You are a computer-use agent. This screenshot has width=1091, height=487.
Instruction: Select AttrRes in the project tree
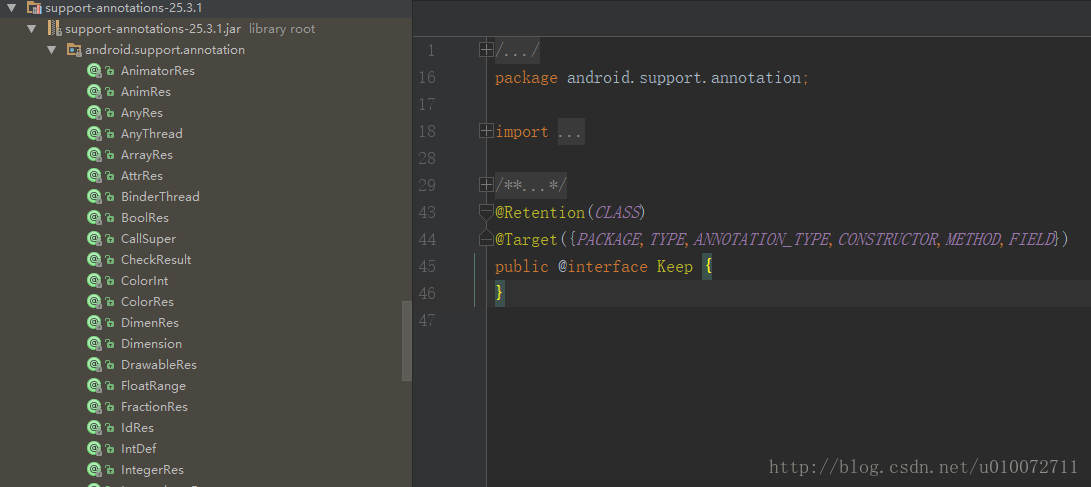[142, 176]
